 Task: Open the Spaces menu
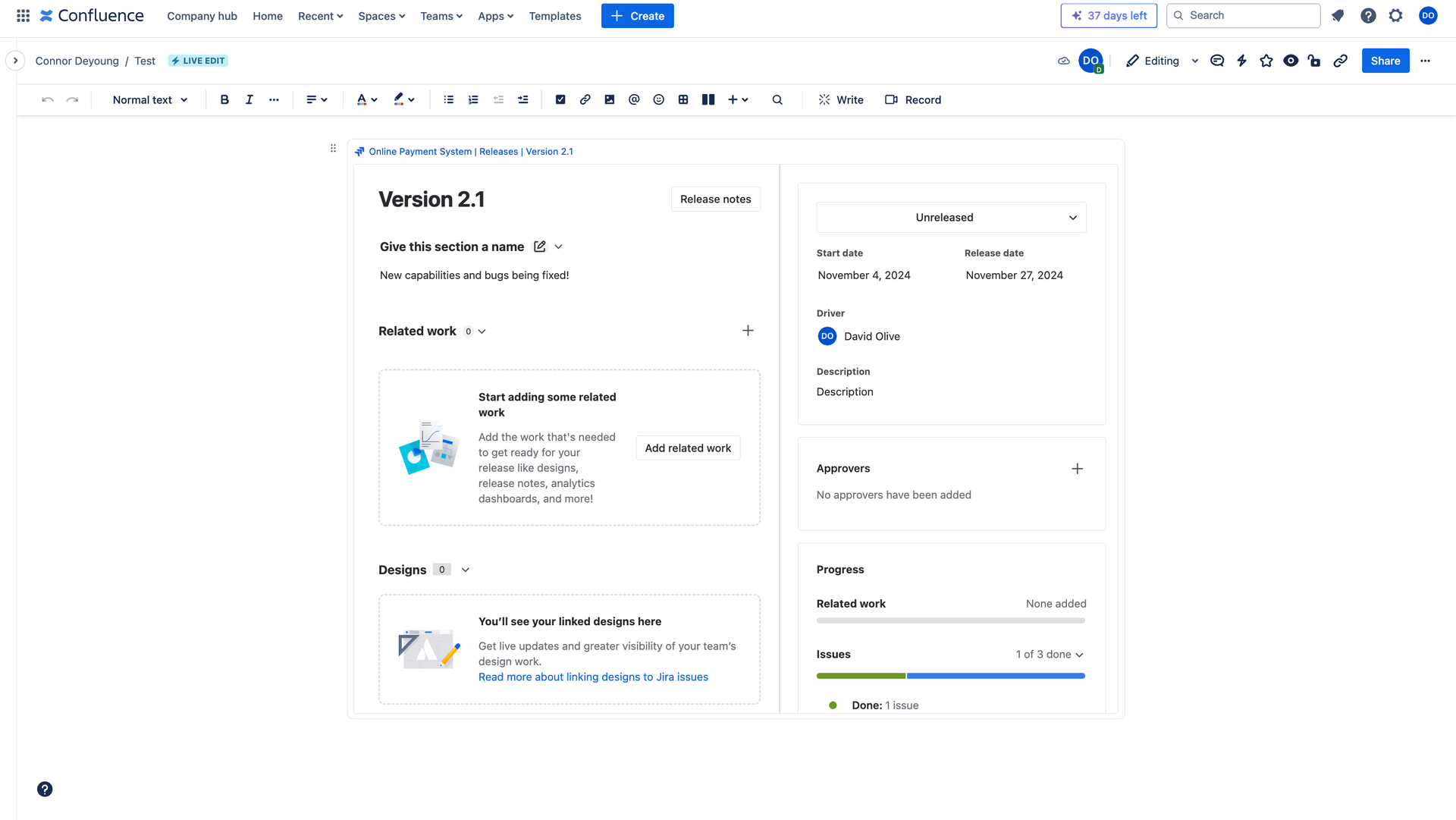(x=381, y=16)
